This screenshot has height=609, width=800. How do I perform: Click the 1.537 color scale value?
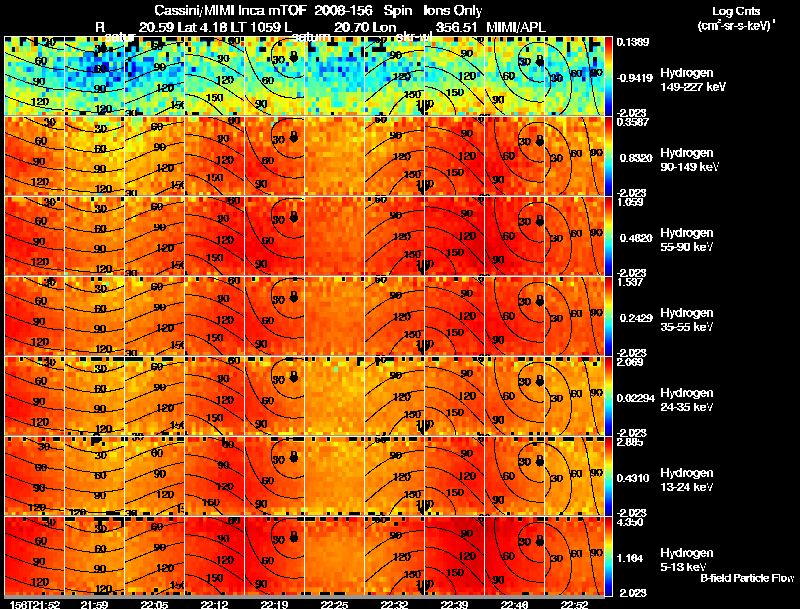[630, 282]
